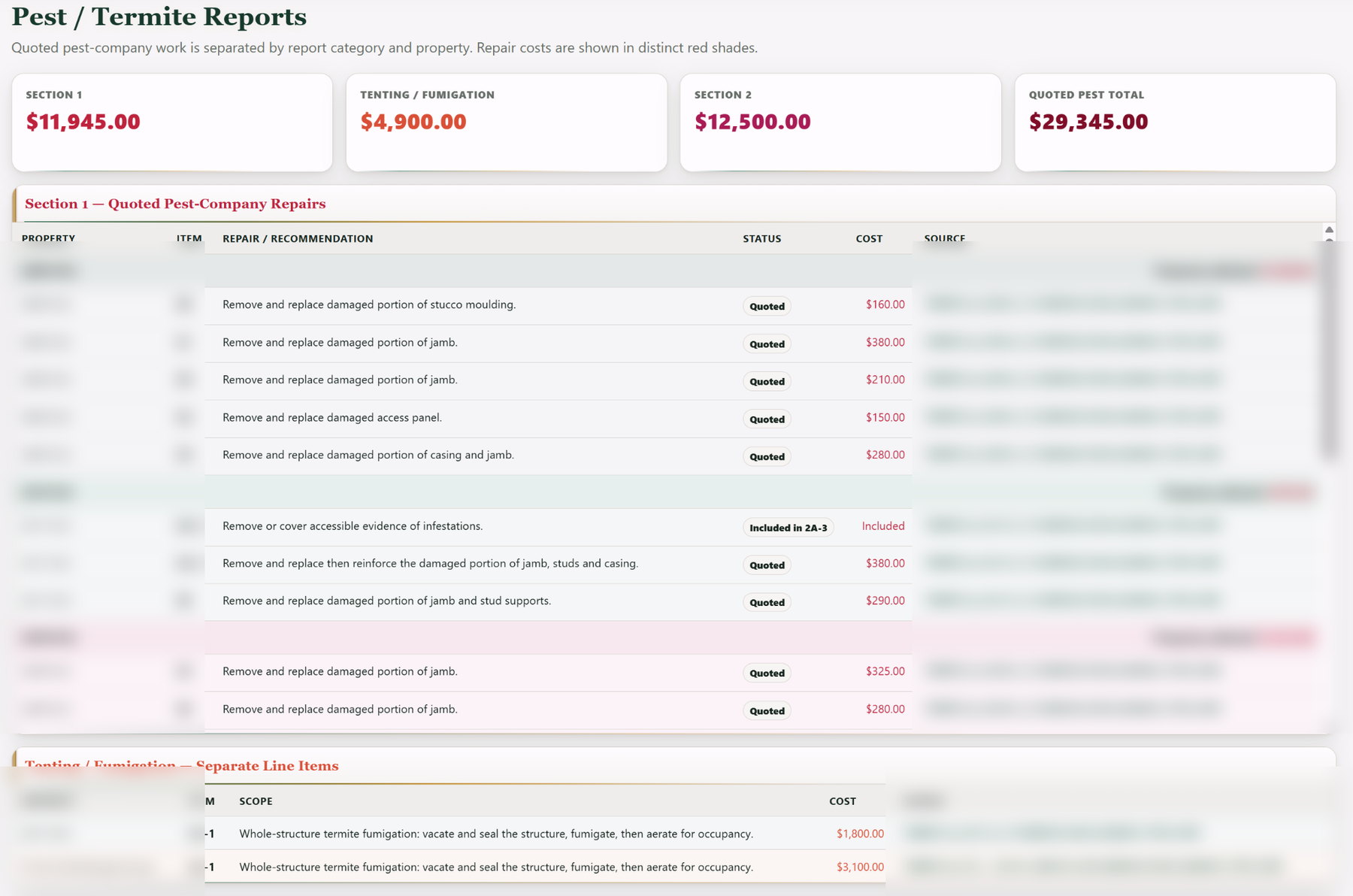Click the Quoted badge in the $210.00 row
This screenshot has width=1353, height=896.
tap(767, 381)
